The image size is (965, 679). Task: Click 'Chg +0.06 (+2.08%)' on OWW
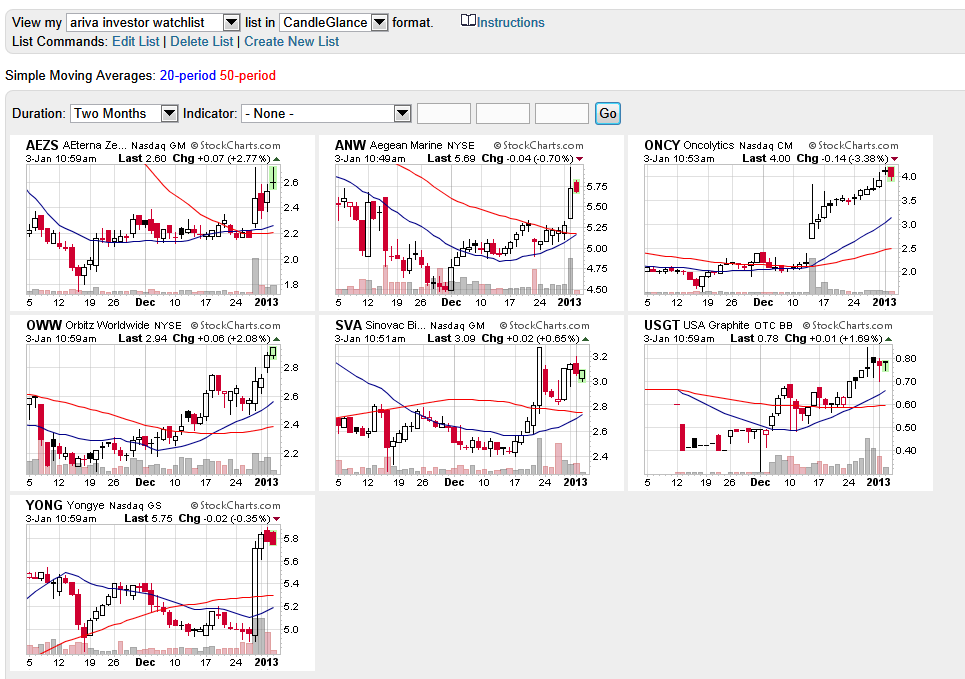click(x=222, y=339)
